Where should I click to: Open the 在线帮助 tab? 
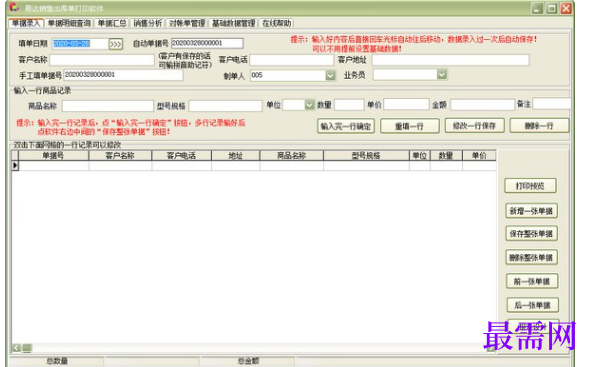tap(277, 23)
